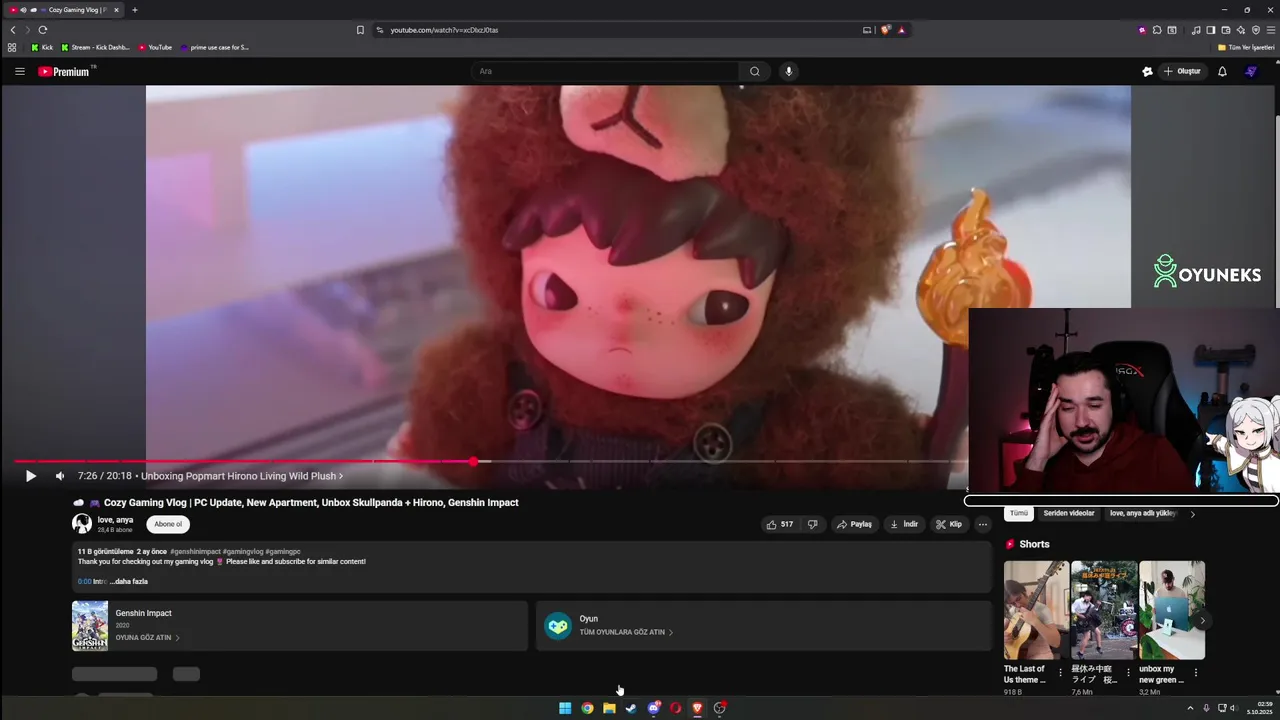Click the sparkle icon beside Oluştur
The height and width of the screenshot is (720, 1280).
click(x=1147, y=71)
